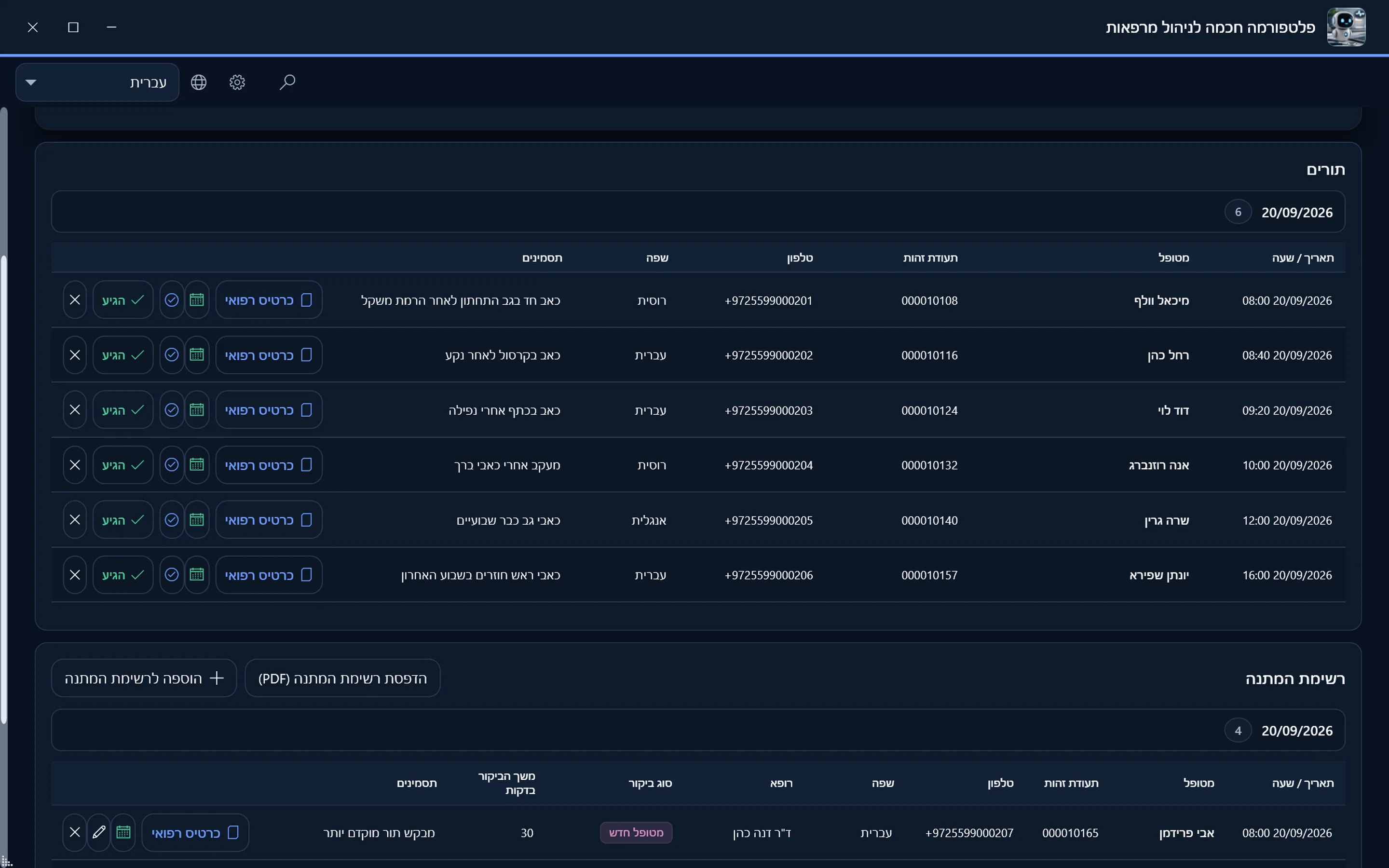Open כרטיס רפואי for דוד לוי
Screen dimensions: 1389x868
(269, 410)
